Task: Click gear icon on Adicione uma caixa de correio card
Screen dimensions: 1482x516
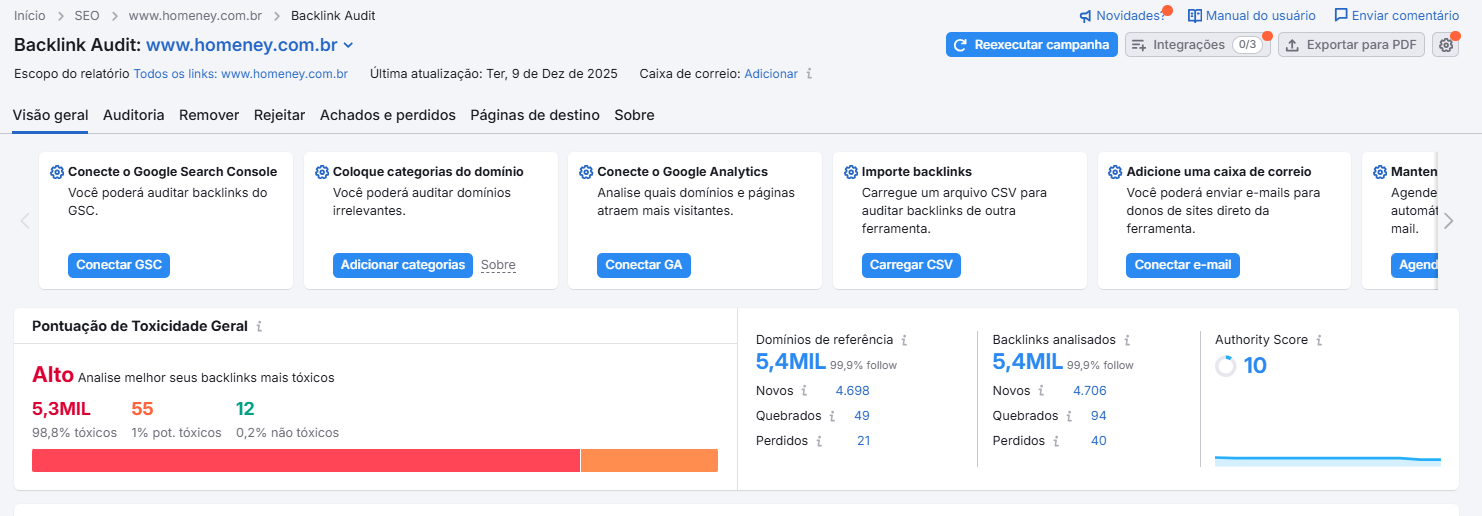Action: tap(1116, 172)
